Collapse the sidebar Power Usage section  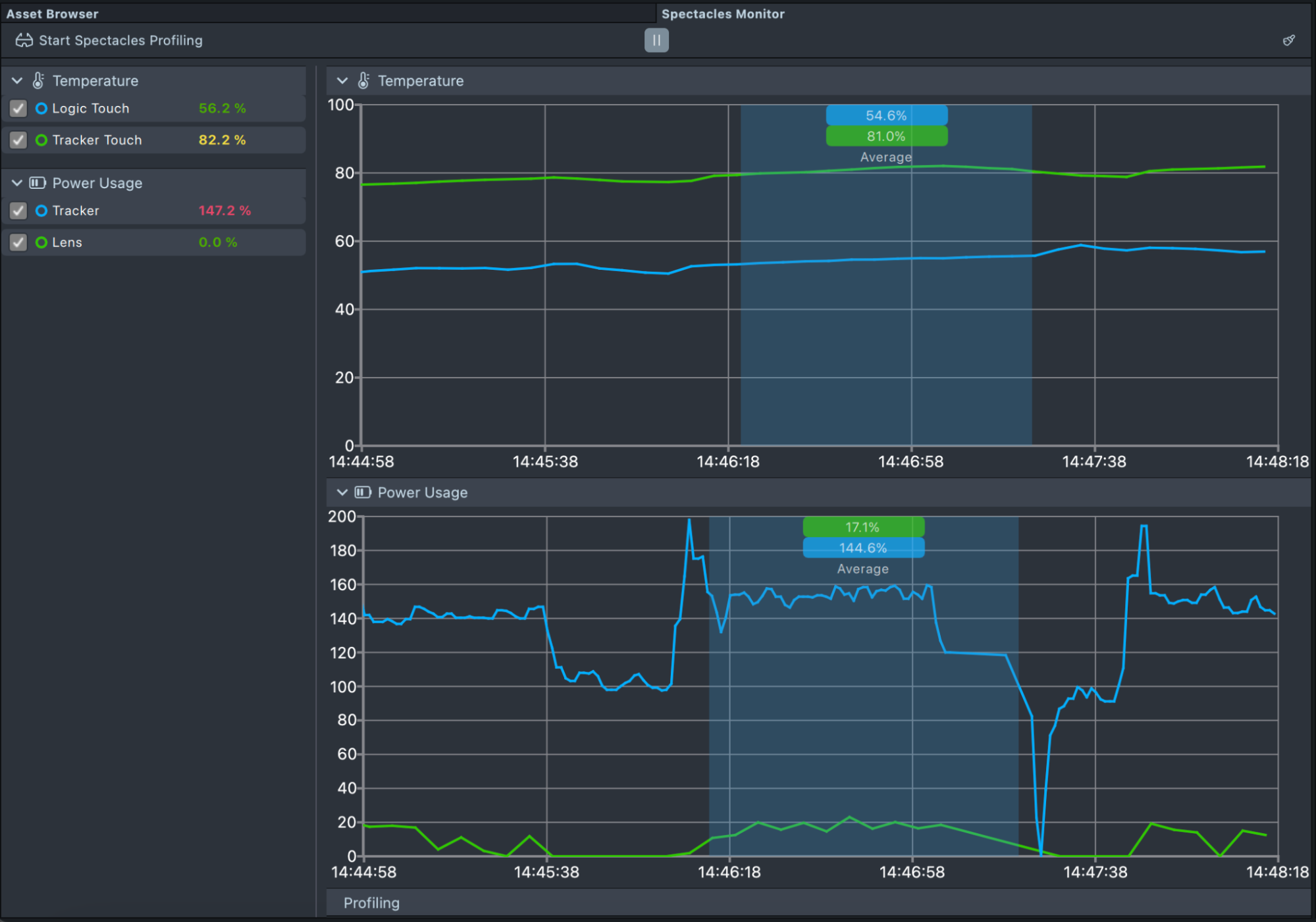coord(17,183)
